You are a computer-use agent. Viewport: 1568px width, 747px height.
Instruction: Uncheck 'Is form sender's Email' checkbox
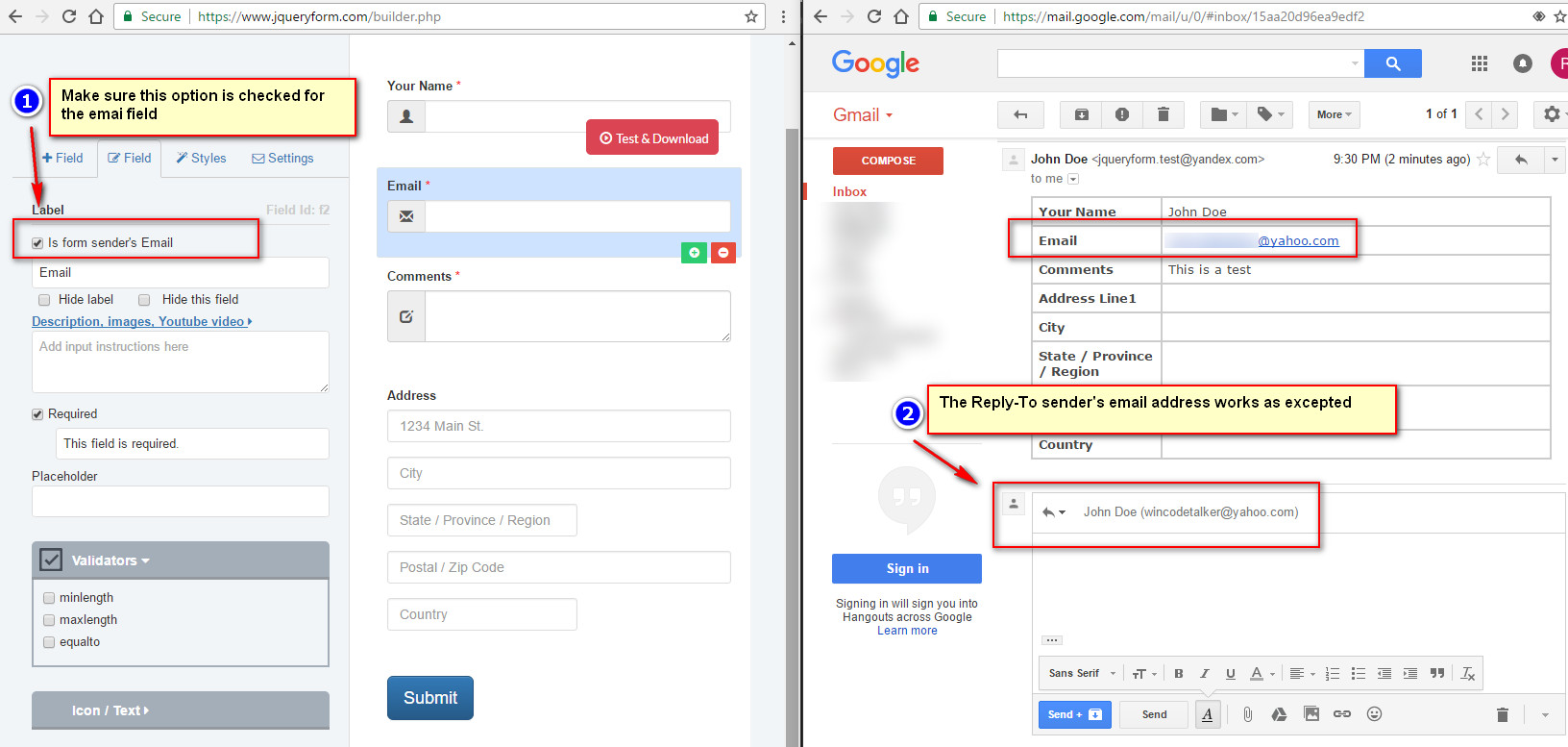[37, 243]
